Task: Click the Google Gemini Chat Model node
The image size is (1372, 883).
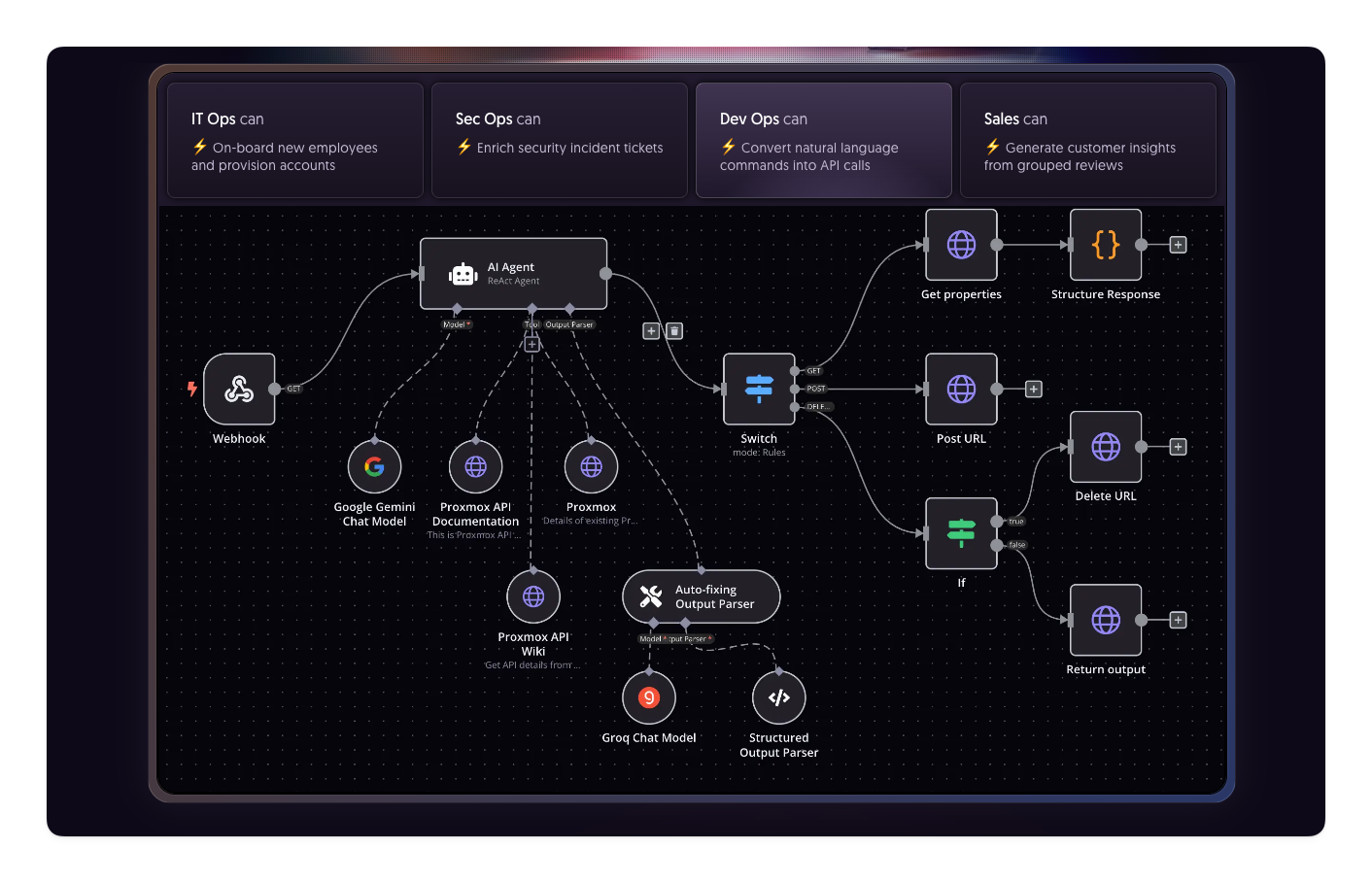Action: point(374,467)
